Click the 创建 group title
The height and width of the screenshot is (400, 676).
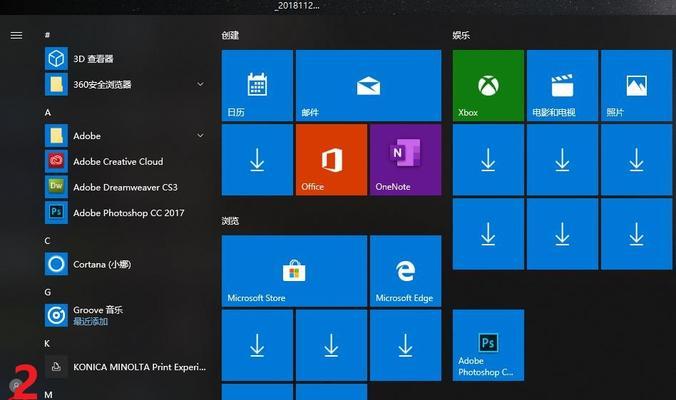[x=230, y=35]
